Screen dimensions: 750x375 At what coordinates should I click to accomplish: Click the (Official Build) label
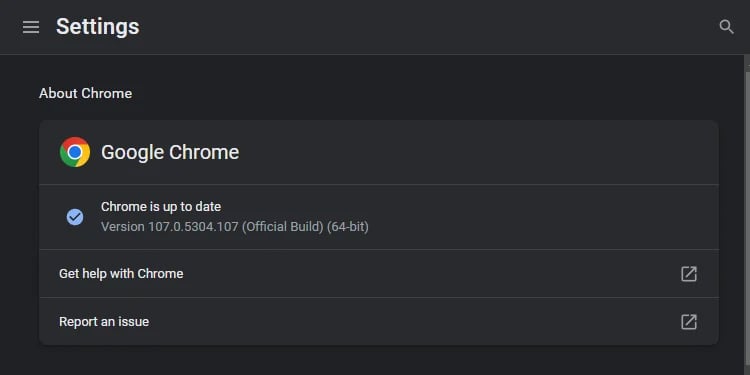point(283,227)
